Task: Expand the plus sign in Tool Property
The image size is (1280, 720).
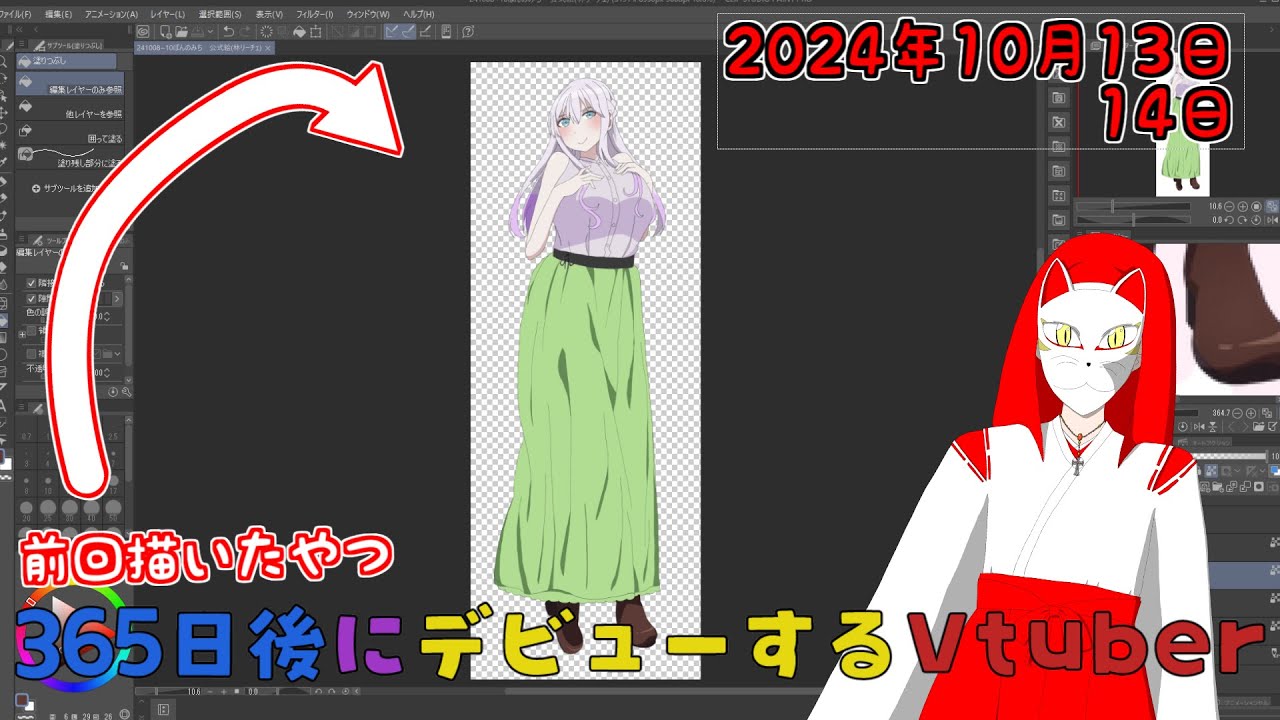Action: 22,334
